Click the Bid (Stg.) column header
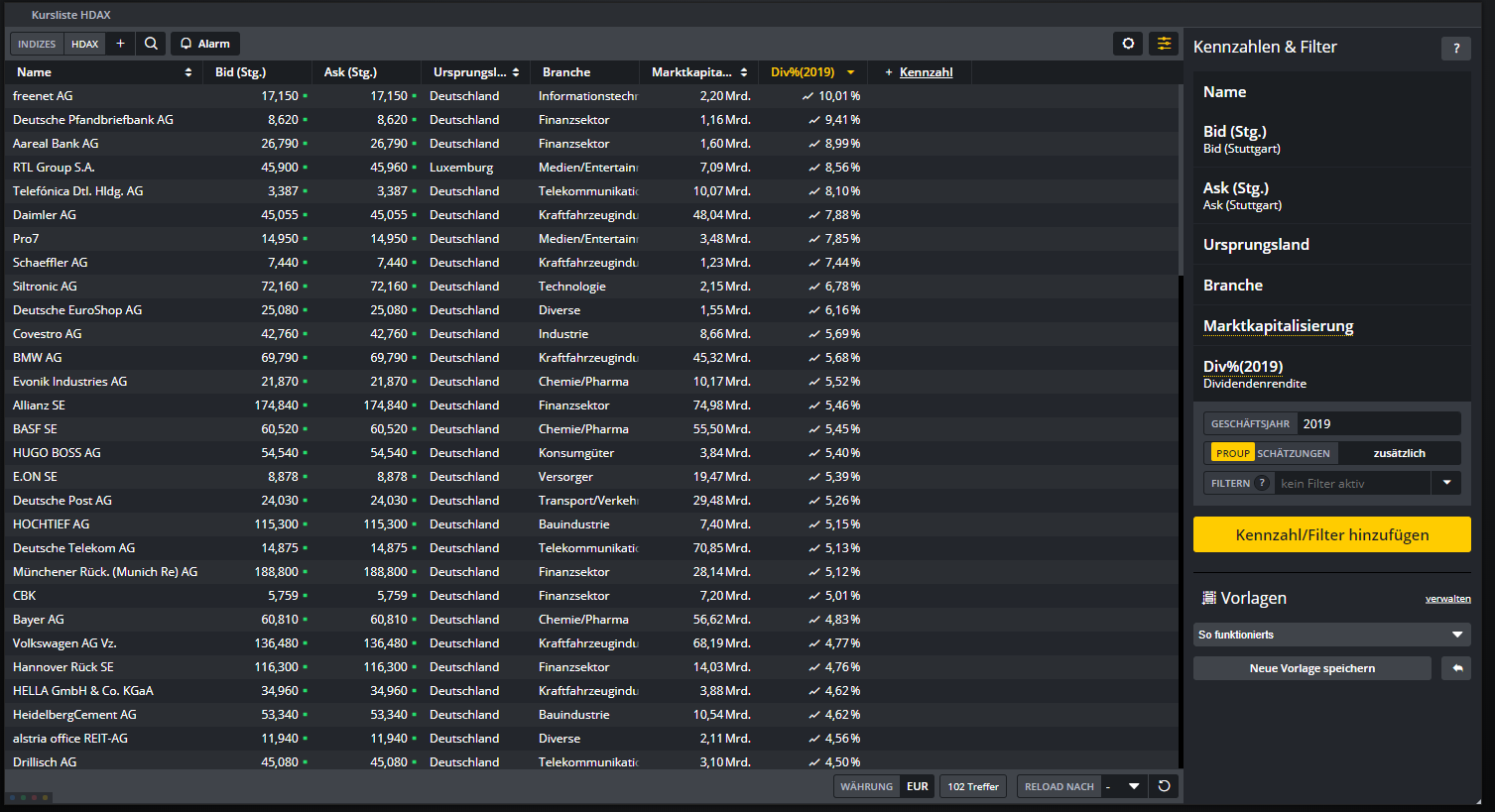The width and height of the screenshot is (1495, 812). click(240, 72)
